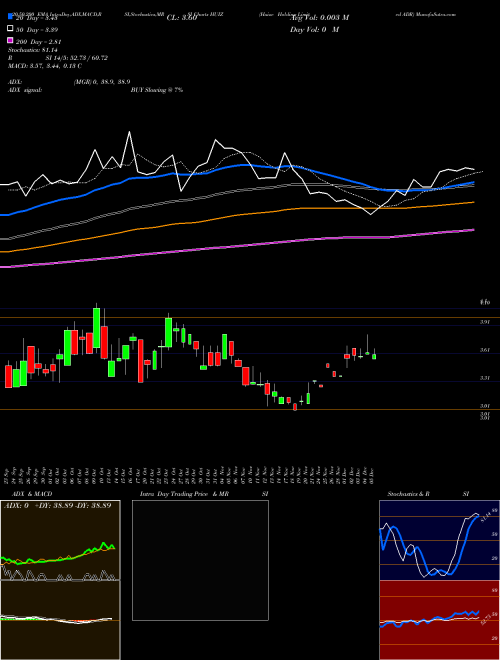Click the ADX (MGR) values text
The image size is (500, 660).
tap(102, 82)
